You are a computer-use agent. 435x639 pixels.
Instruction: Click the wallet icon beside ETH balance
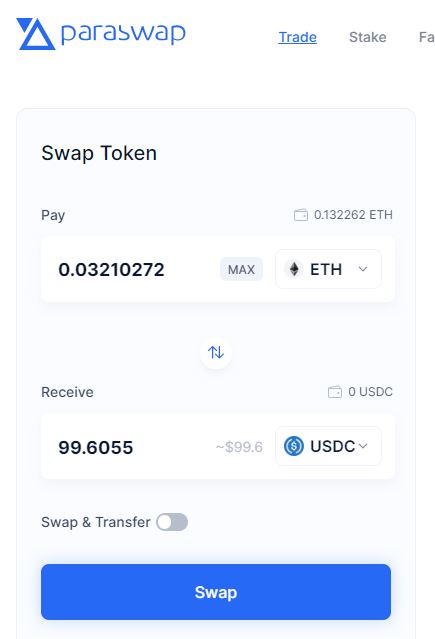(301, 215)
